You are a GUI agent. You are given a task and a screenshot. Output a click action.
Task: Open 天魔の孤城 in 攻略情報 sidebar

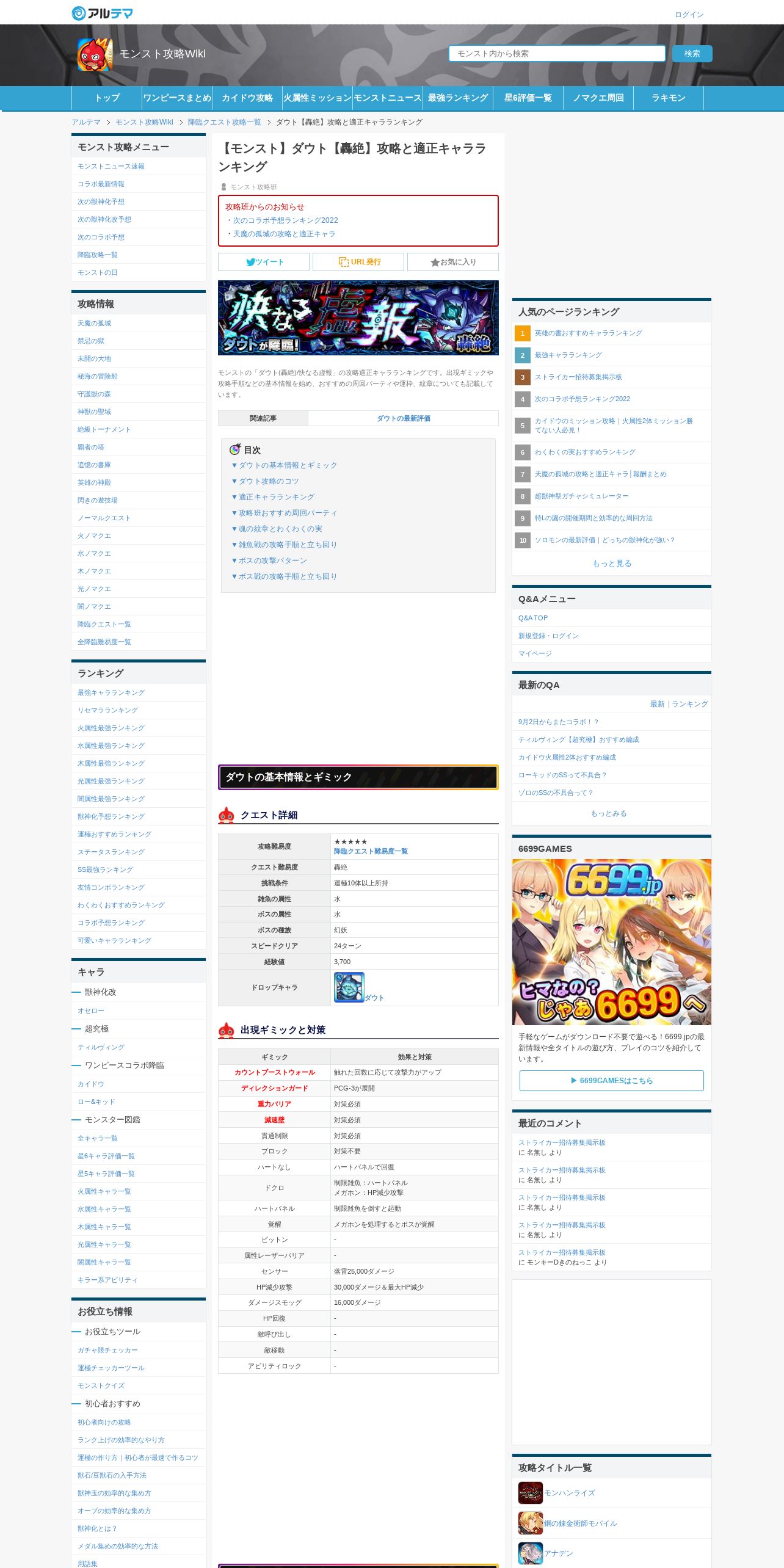pos(94,323)
